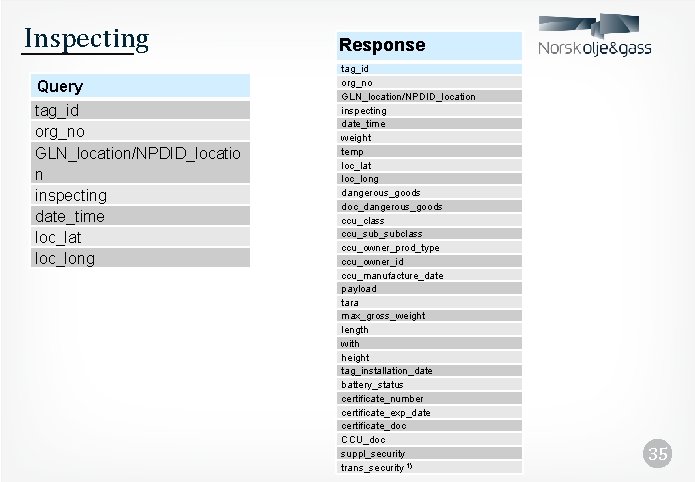Select the 'tag_installation_date' row
The width and height of the screenshot is (695, 482).
point(429,371)
